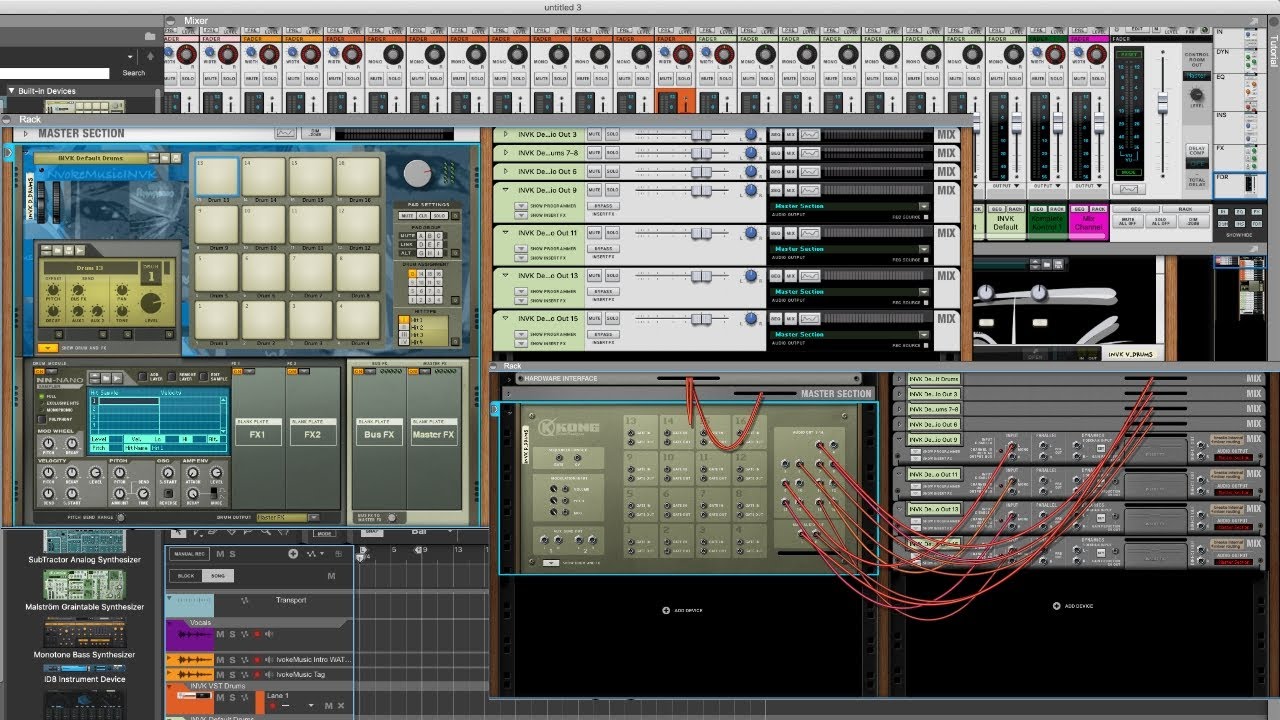Solo the IvokeMusic Intro WAT track
Image resolution: width=1280 pixels, height=720 pixels.
pos(233,660)
